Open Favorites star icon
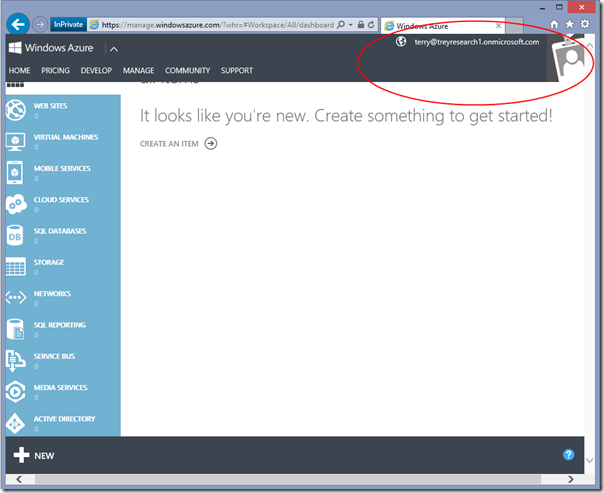Screen dimensions: 604x493 coord(569,24)
